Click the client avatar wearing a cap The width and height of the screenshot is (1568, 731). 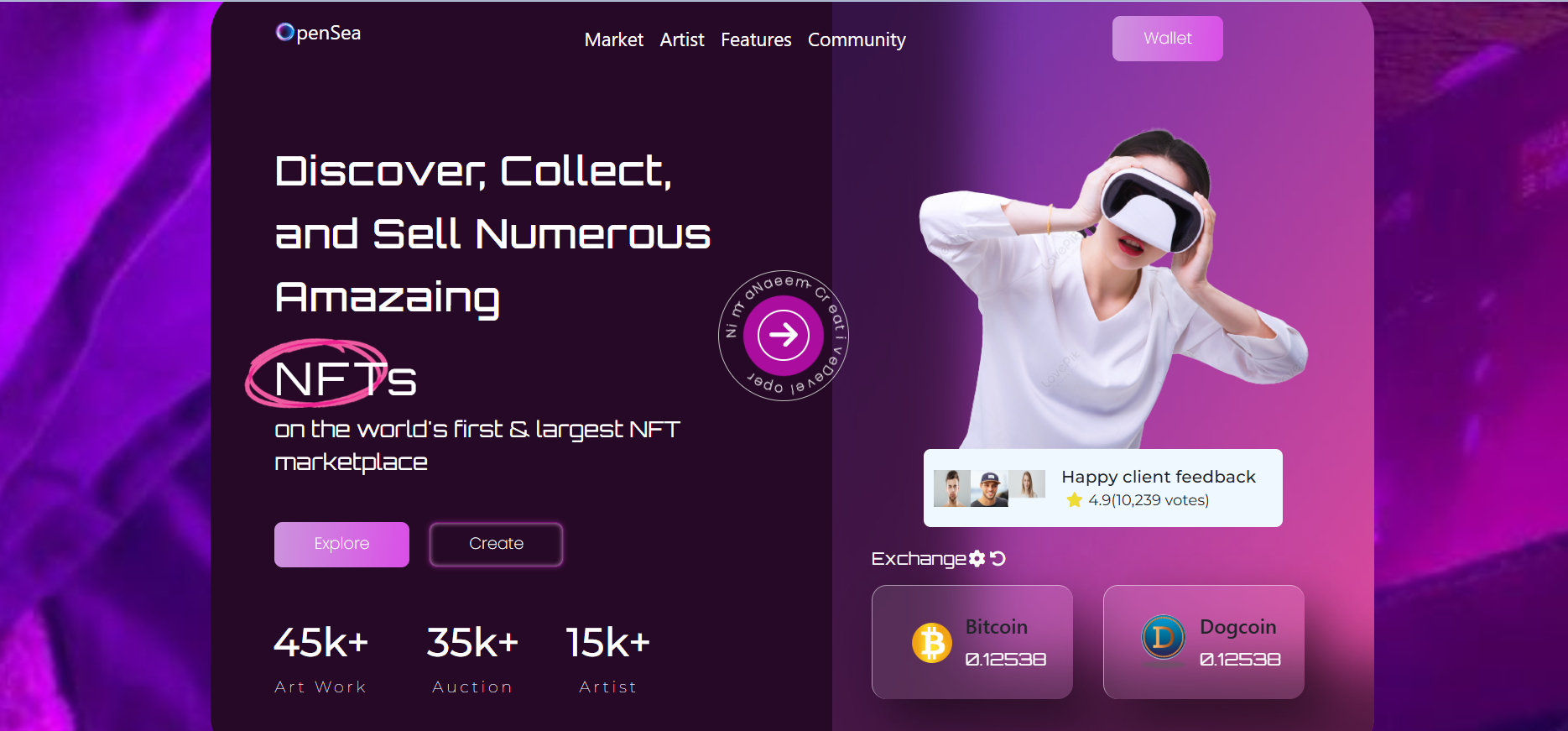tap(989, 488)
